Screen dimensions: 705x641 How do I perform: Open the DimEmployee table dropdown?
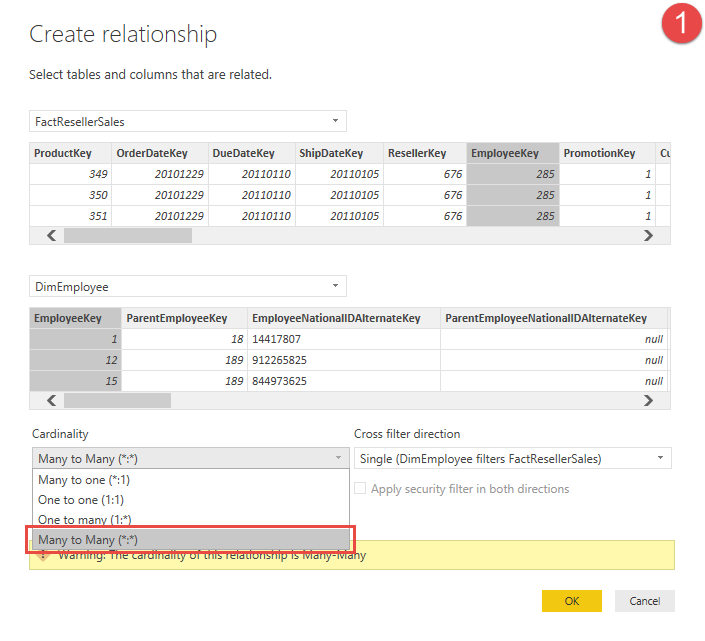[x=187, y=286]
